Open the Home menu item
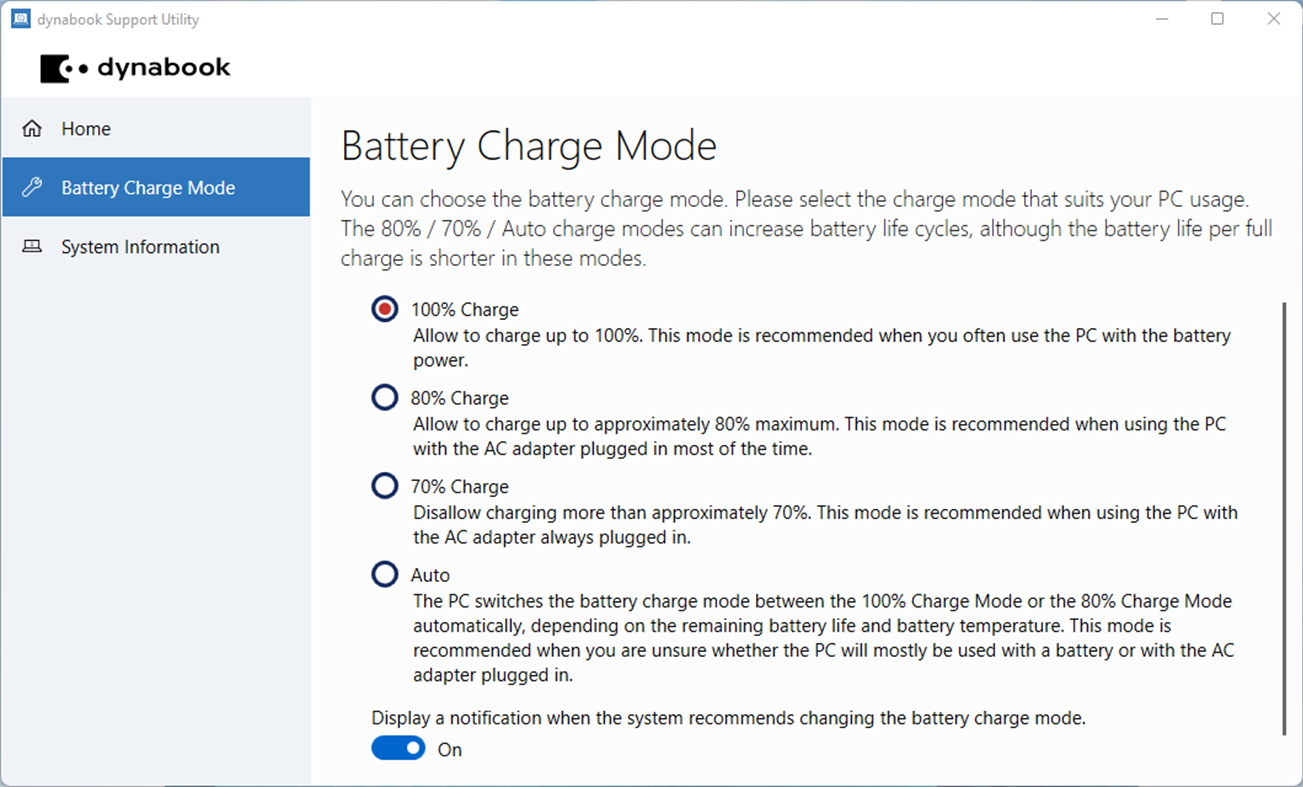The width and height of the screenshot is (1303, 787). 86,129
